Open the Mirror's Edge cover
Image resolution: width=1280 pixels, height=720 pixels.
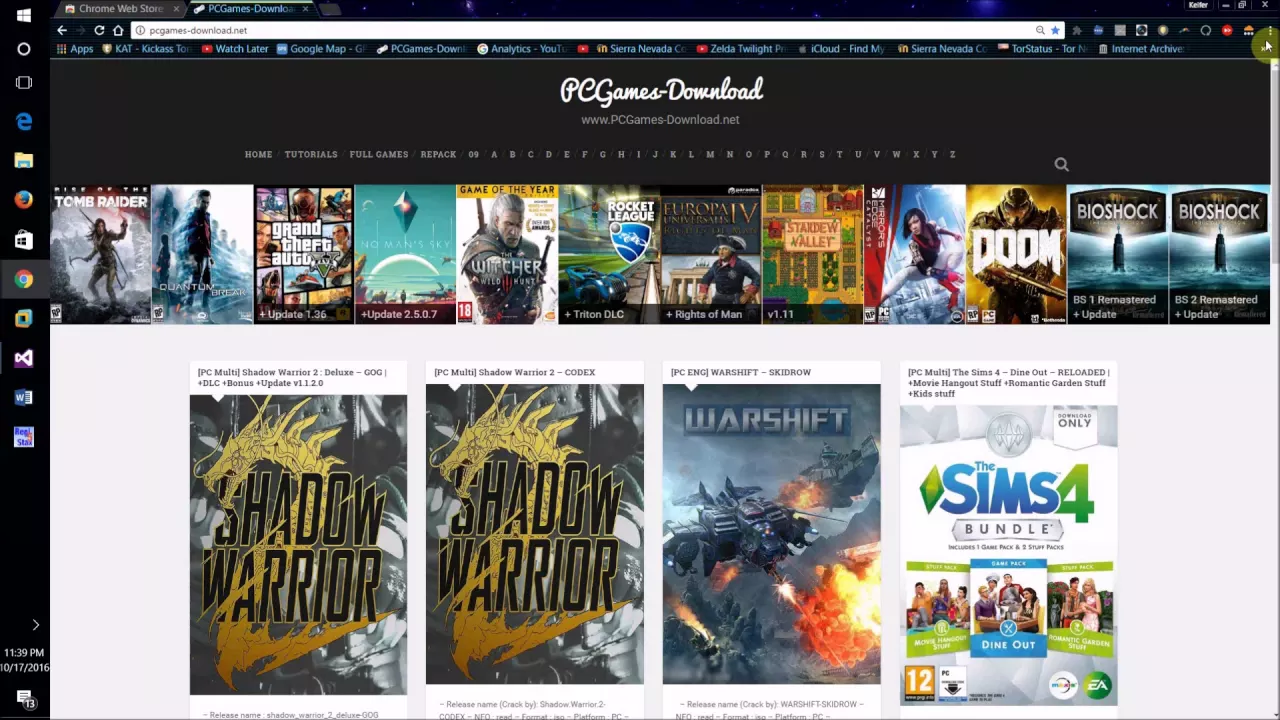click(x=915, y=254)
